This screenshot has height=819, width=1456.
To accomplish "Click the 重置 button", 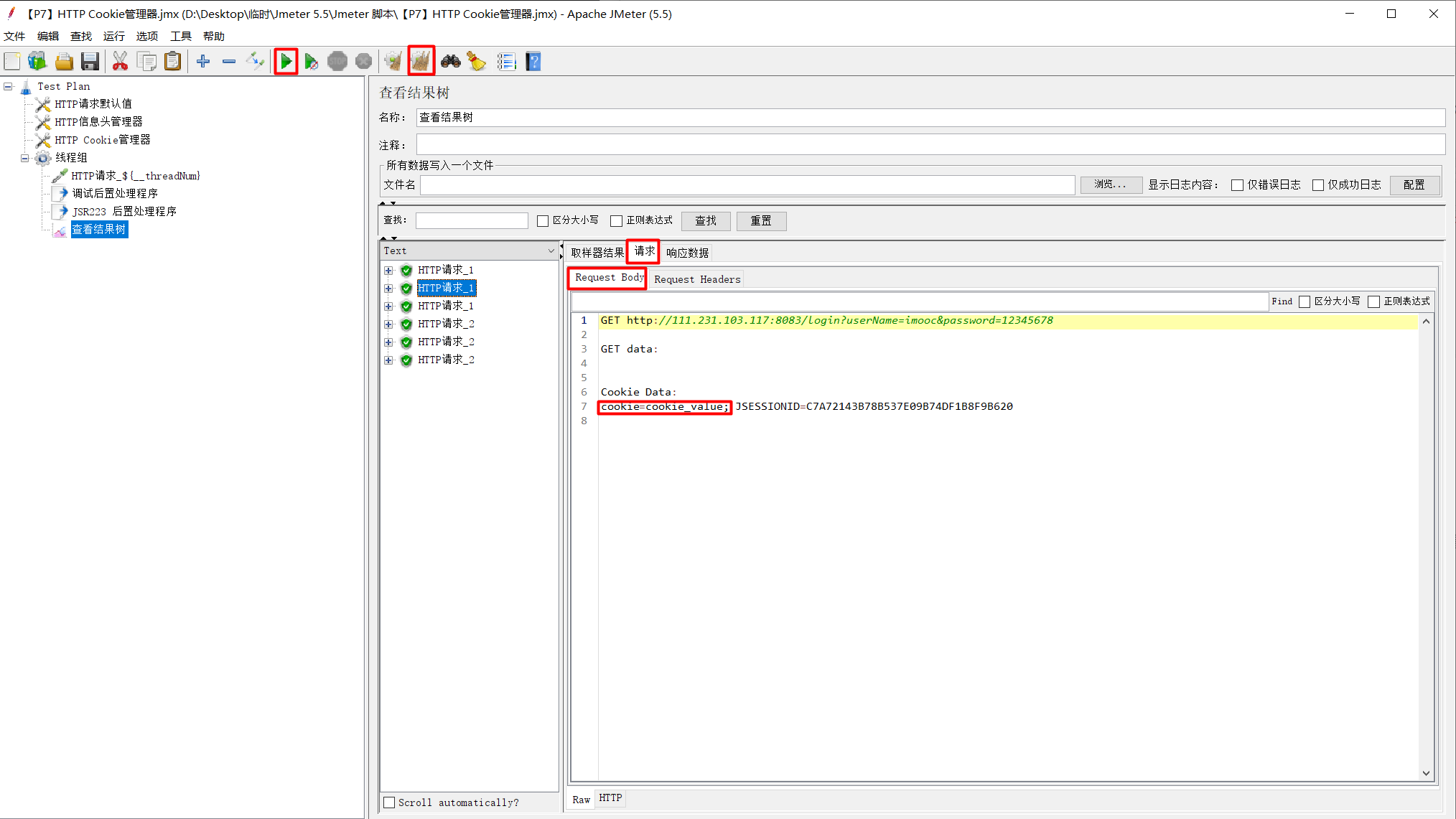I will 761,221.
